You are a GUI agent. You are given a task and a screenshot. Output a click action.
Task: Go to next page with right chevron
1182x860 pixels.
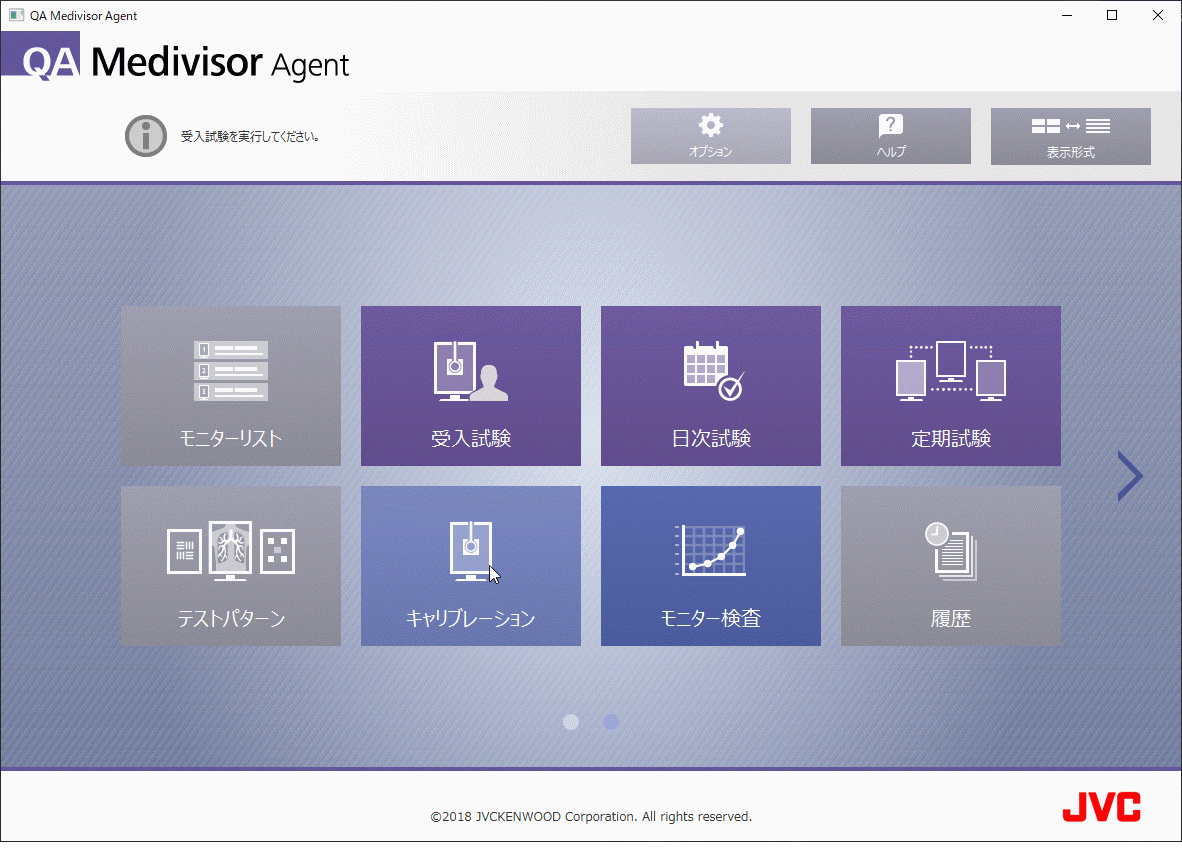pyautogui.click(x=1129, y=476)
